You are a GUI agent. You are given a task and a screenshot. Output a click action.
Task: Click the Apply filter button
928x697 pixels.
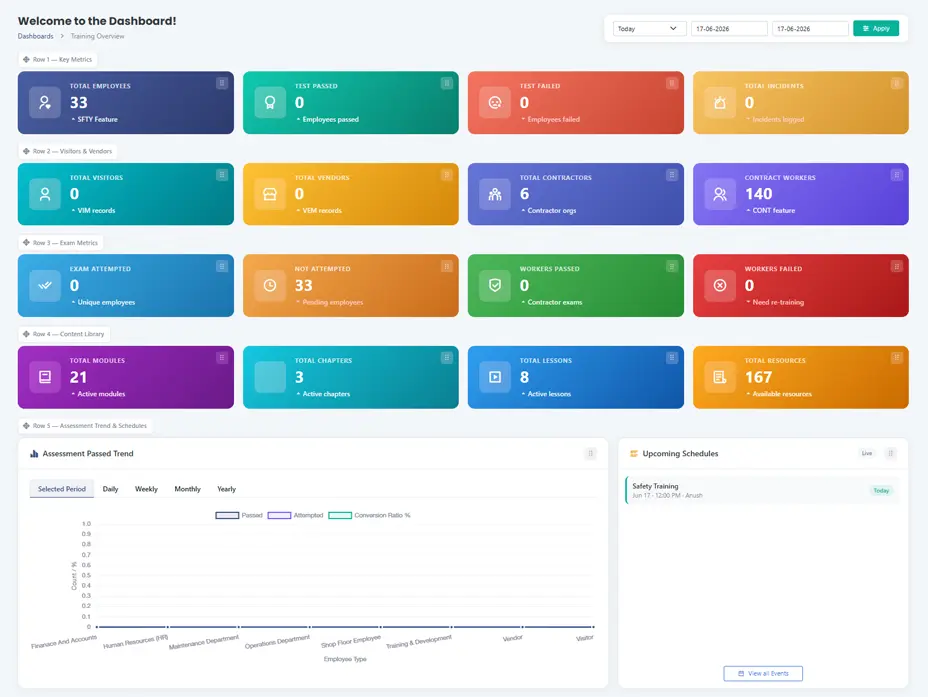pos(876,28)
